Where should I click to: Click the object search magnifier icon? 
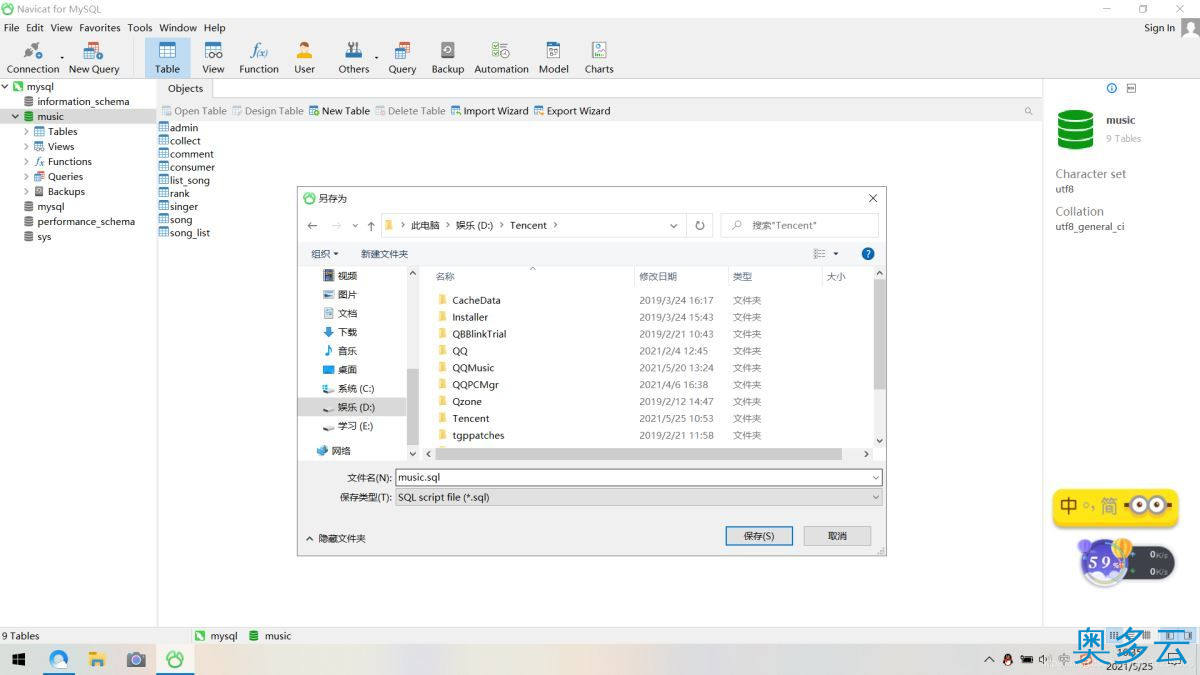(1028, 111)
